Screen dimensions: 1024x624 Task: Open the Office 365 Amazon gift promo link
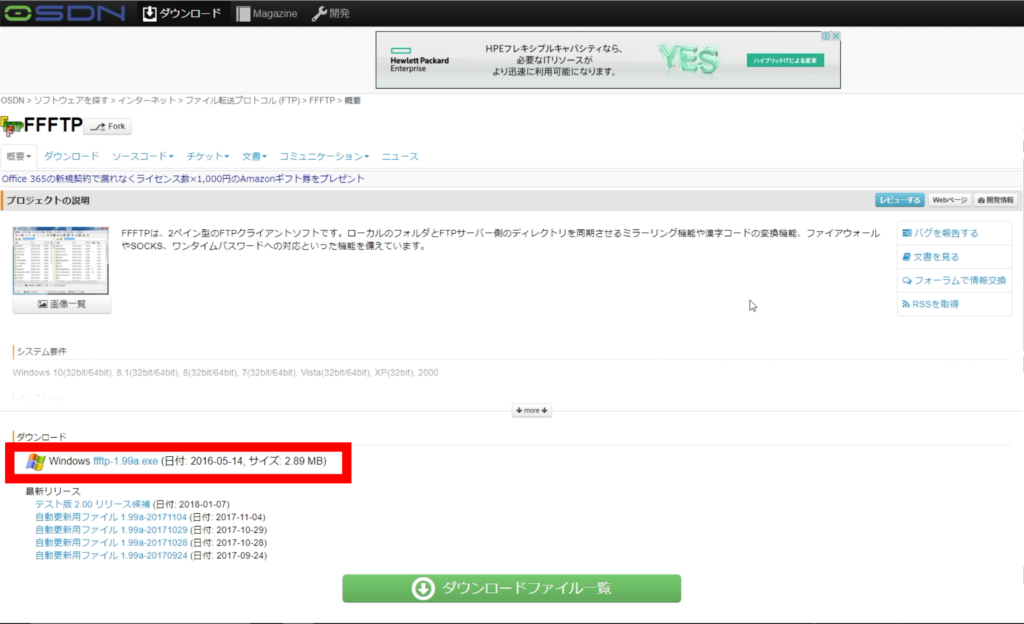pyautogui.click(x=183, y=179)
